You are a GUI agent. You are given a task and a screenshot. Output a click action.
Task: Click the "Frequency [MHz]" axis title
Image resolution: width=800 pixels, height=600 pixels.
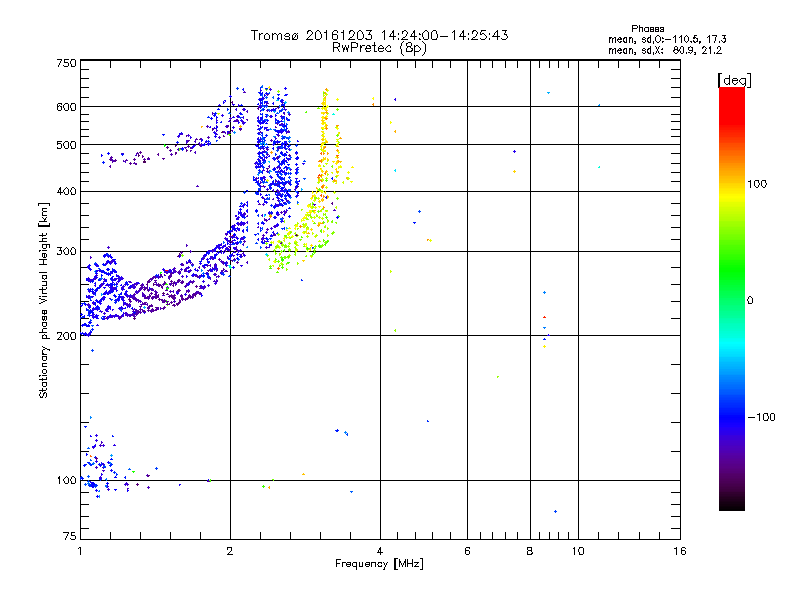(379, 564)
